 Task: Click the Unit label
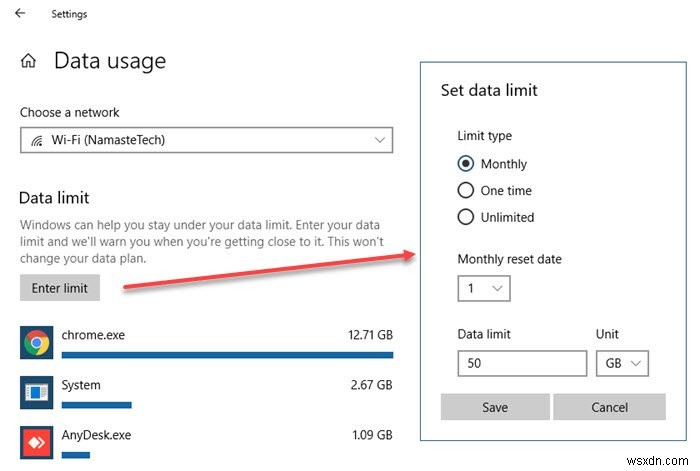point(607,334)
